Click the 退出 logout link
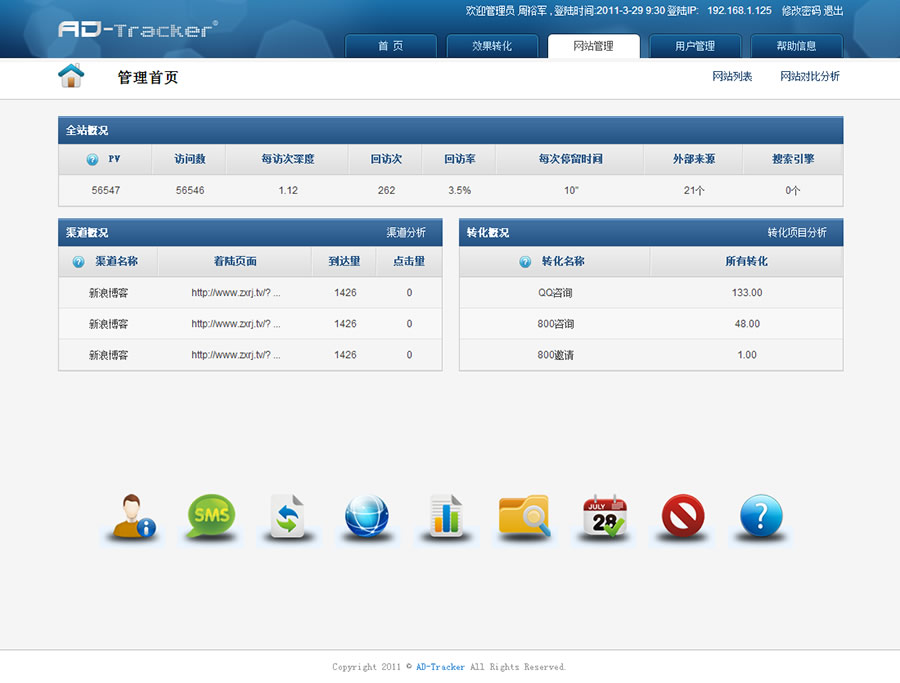The height and width of the screenshot is (683, 900). [833, 11]
